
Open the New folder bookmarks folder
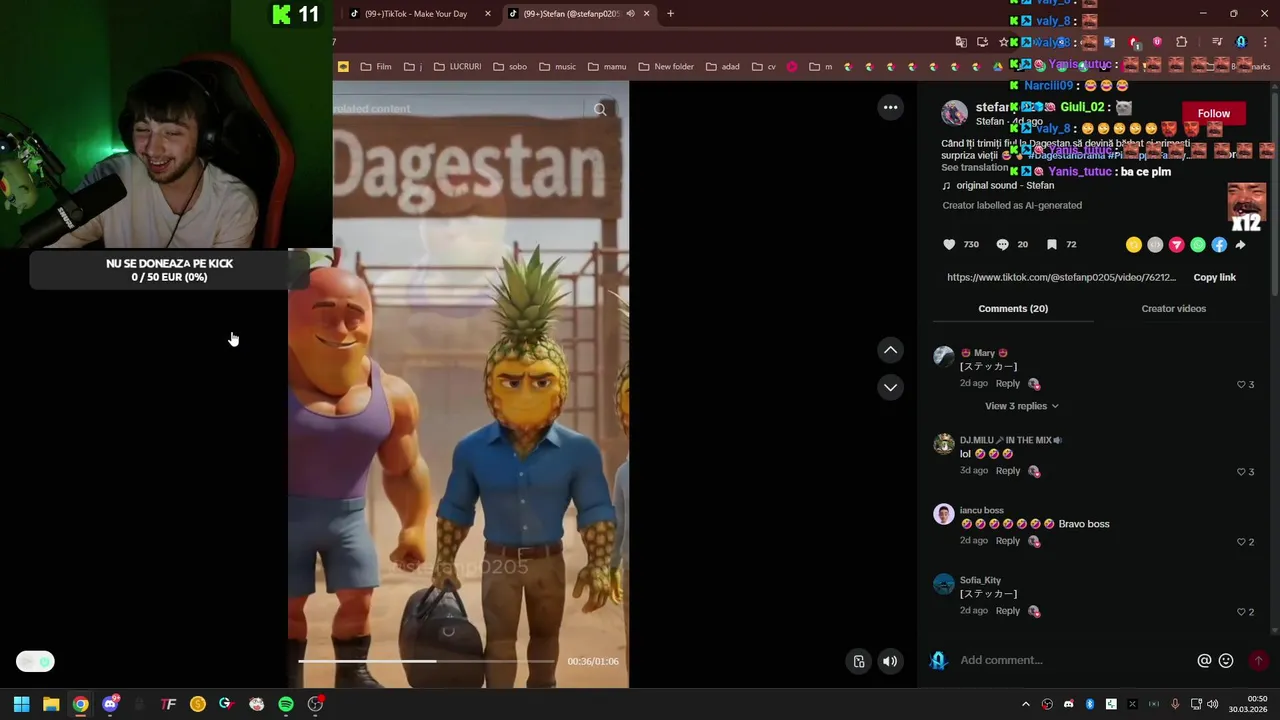pyautogui.click(x=666, y=67)
